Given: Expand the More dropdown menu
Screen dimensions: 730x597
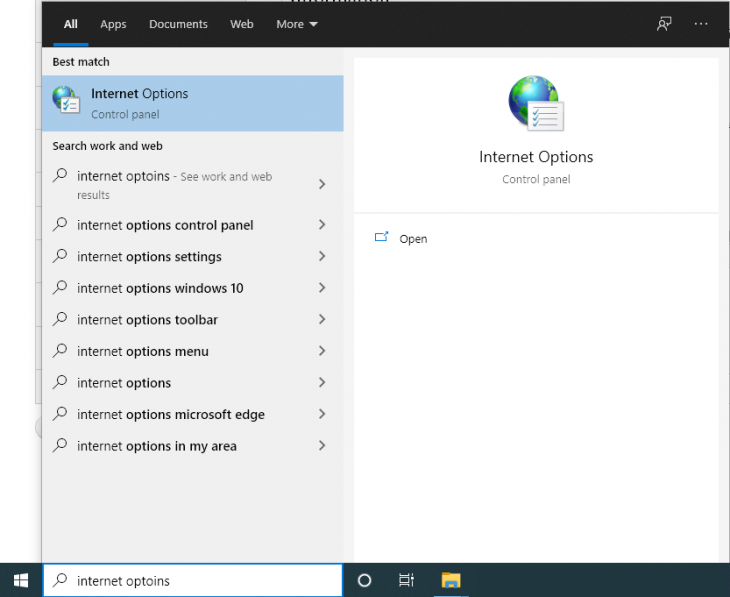Looking at the screenshot, I should pos(297,24).
